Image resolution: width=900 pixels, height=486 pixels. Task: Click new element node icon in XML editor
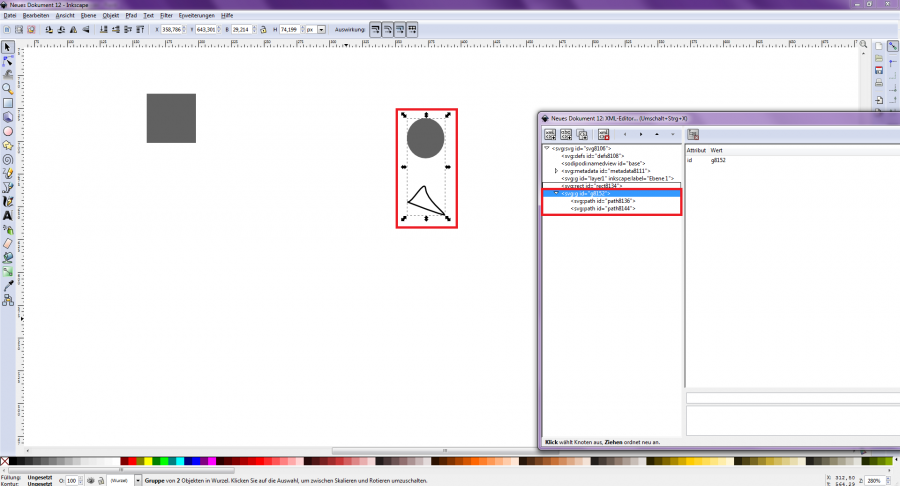click(550, 133)
